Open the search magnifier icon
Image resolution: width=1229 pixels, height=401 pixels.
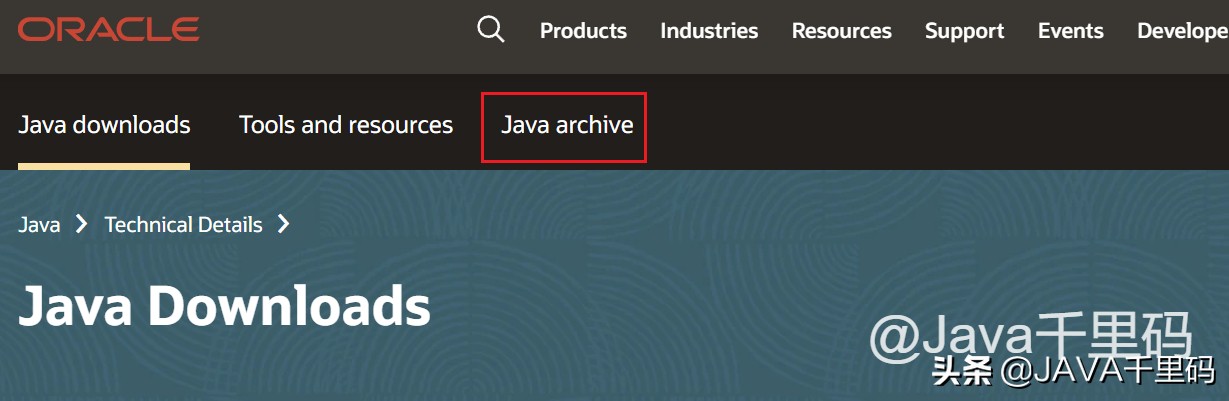click(491, 30)
